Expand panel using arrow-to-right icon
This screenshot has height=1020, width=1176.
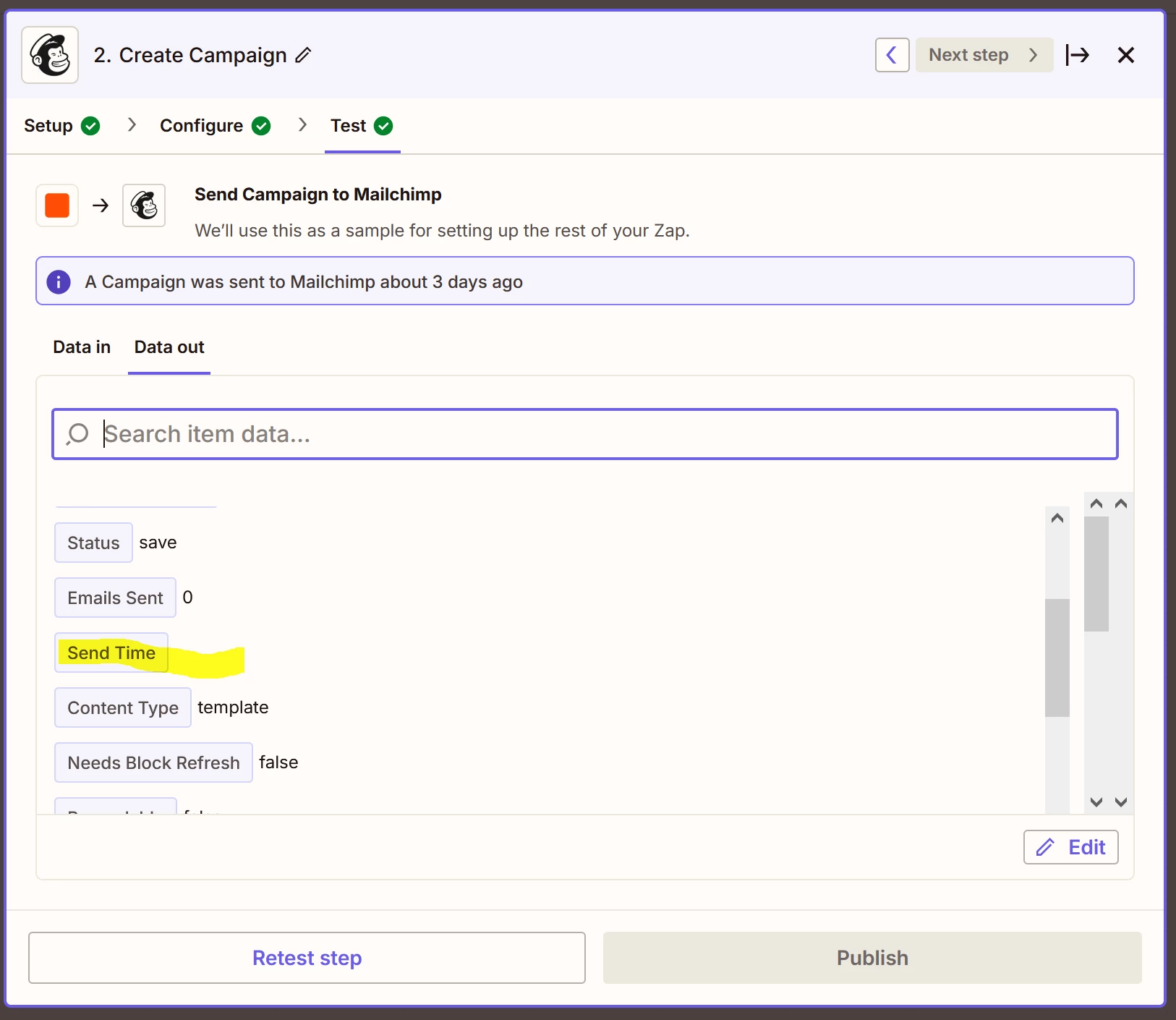pyautogui.click(x=1078, y=55)
